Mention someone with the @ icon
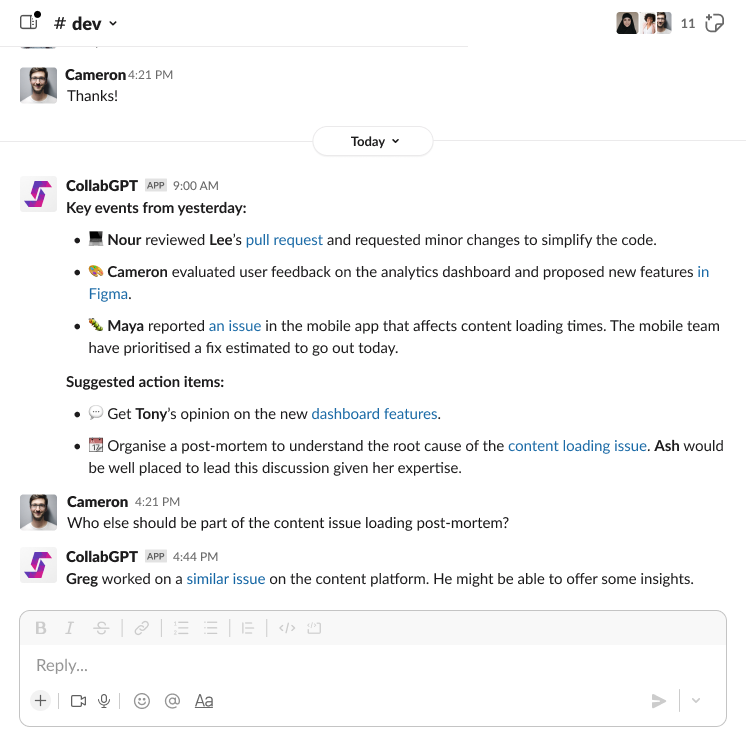This screenshot has width=746, height=746. point(172,701)
